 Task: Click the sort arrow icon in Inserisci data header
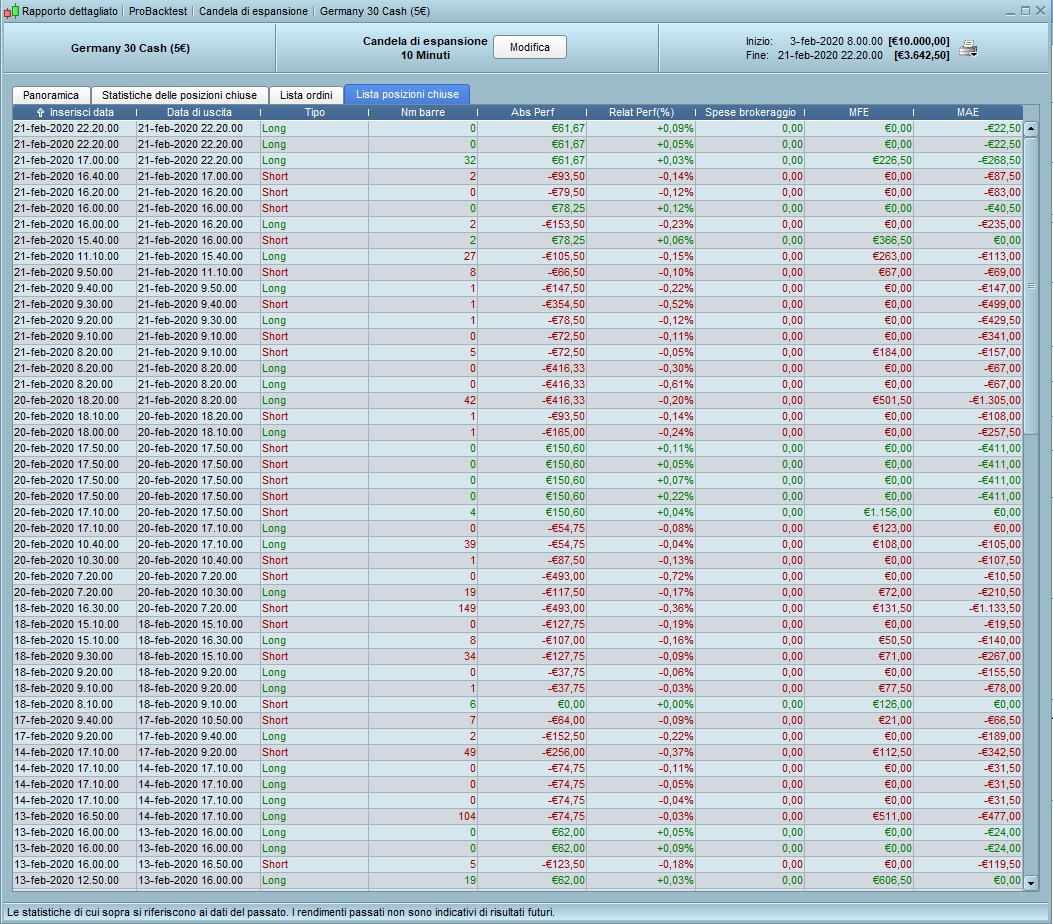tap(40, 112)
